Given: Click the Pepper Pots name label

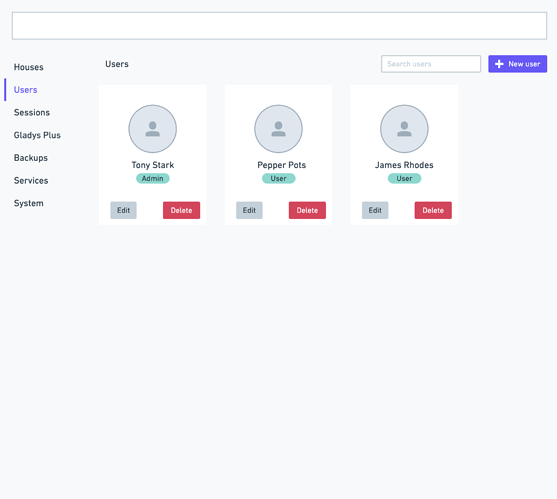Looking at the screenshot, I should pos(281,165).
